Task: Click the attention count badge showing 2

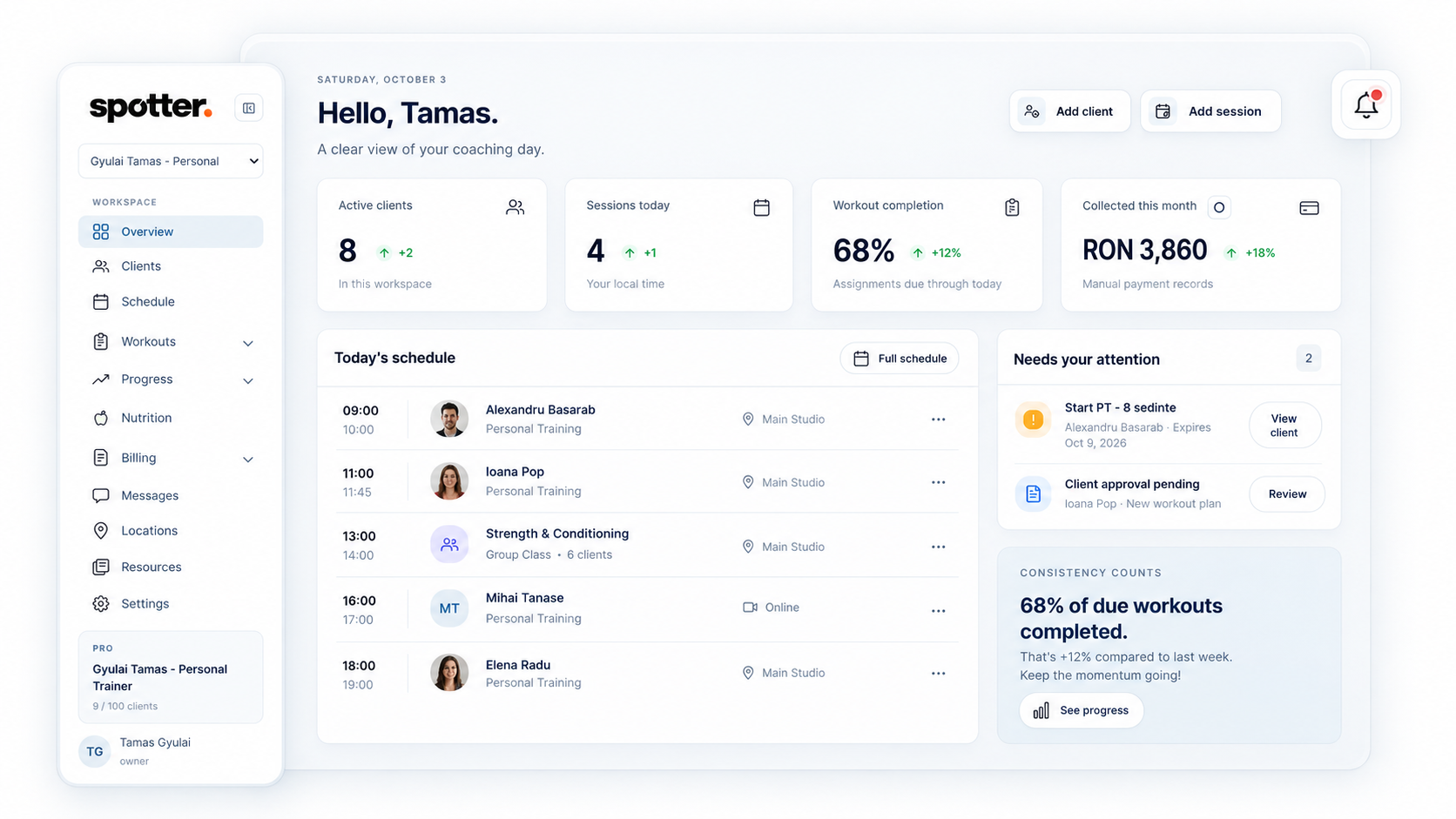Action: (x=1308, y=359)
